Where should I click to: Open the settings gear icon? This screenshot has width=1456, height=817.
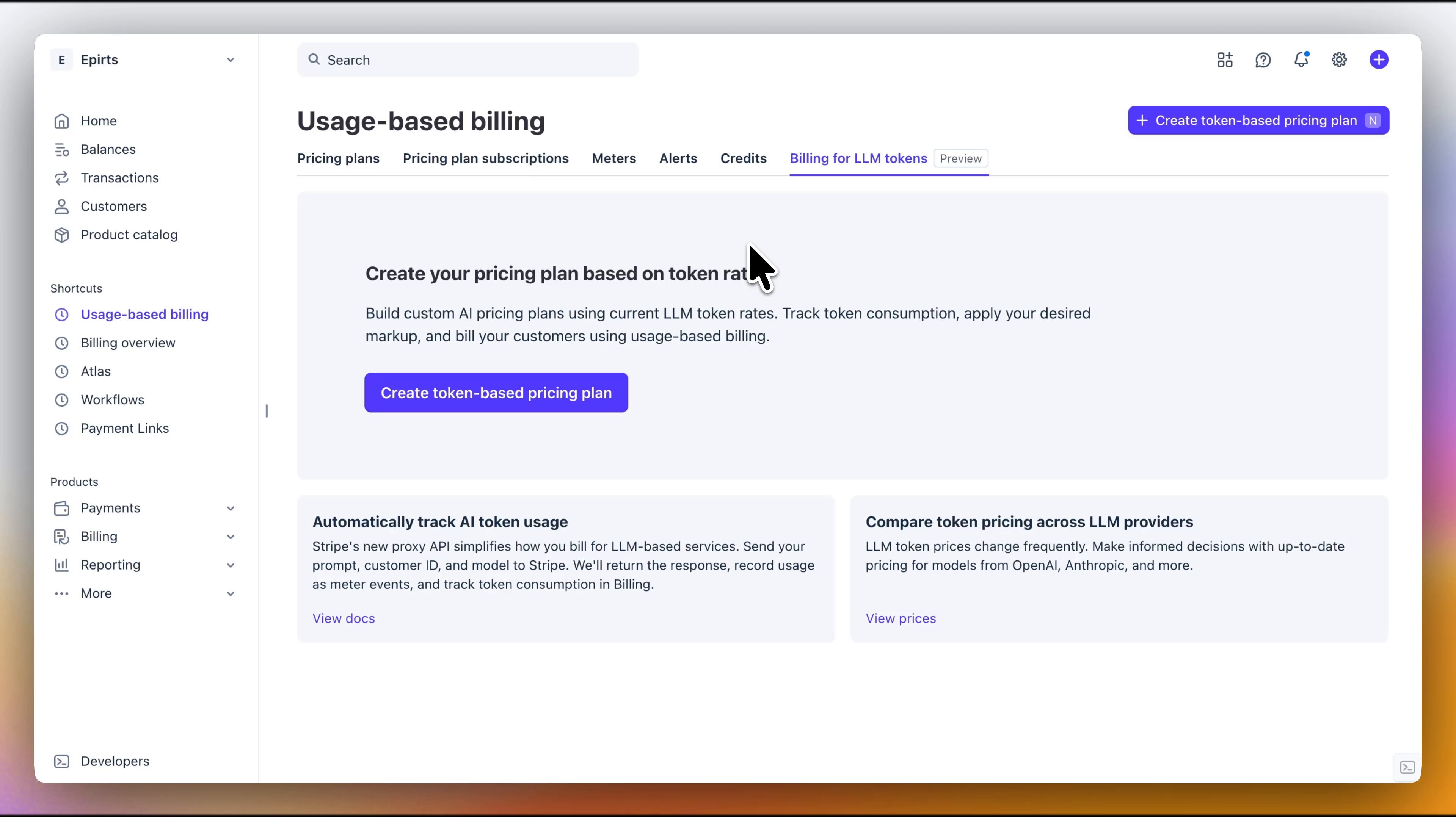[1339, 60]
